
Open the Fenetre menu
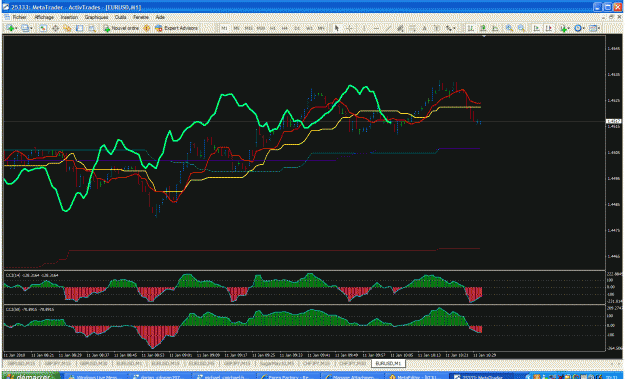(141, 17)
